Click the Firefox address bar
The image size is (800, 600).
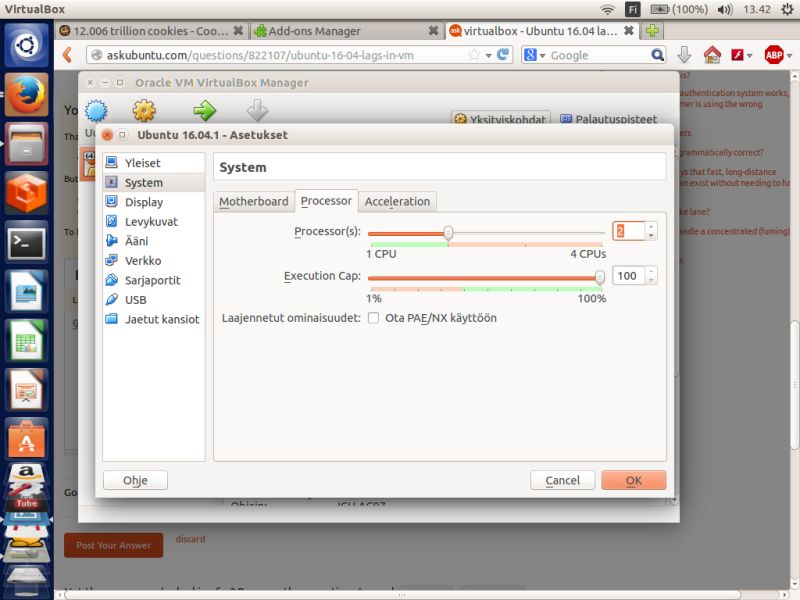280,54
